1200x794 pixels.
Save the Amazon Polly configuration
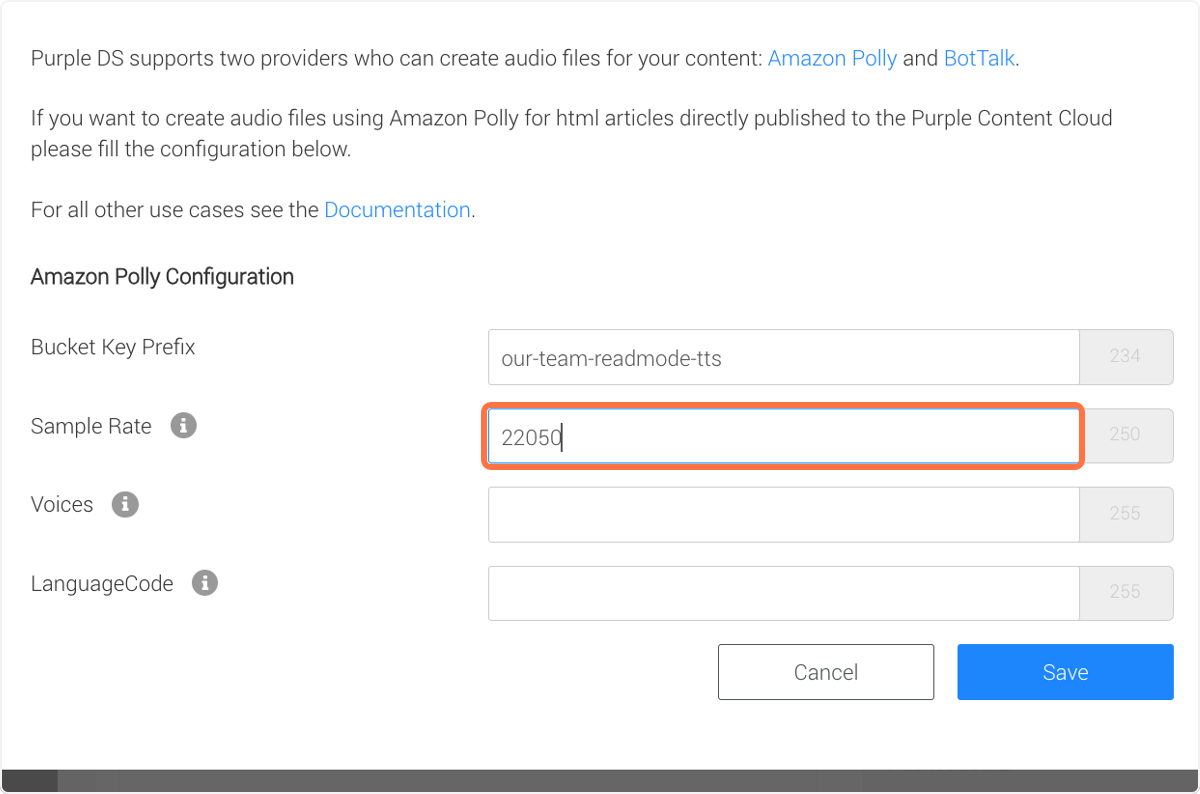pyautogui.click(x=1065, y=672)
